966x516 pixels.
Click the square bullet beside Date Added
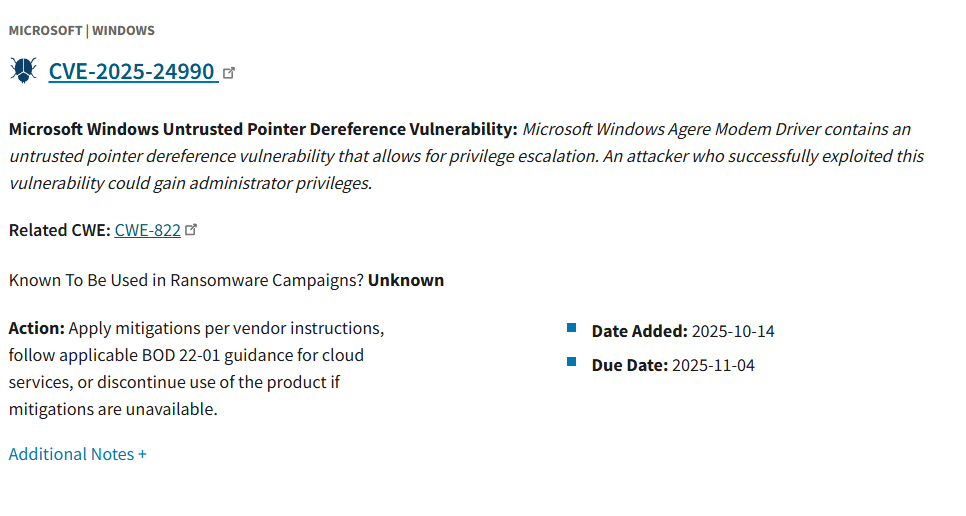tap(572, 327)
